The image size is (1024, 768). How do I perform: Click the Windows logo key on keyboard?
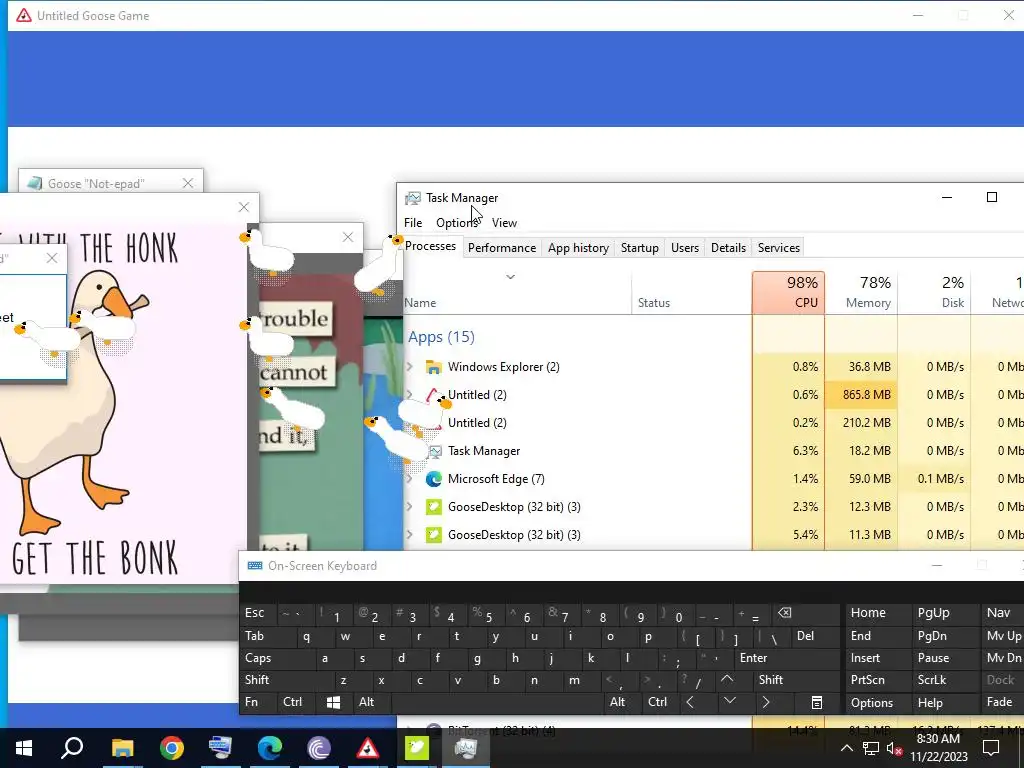[x=333, y=703]
